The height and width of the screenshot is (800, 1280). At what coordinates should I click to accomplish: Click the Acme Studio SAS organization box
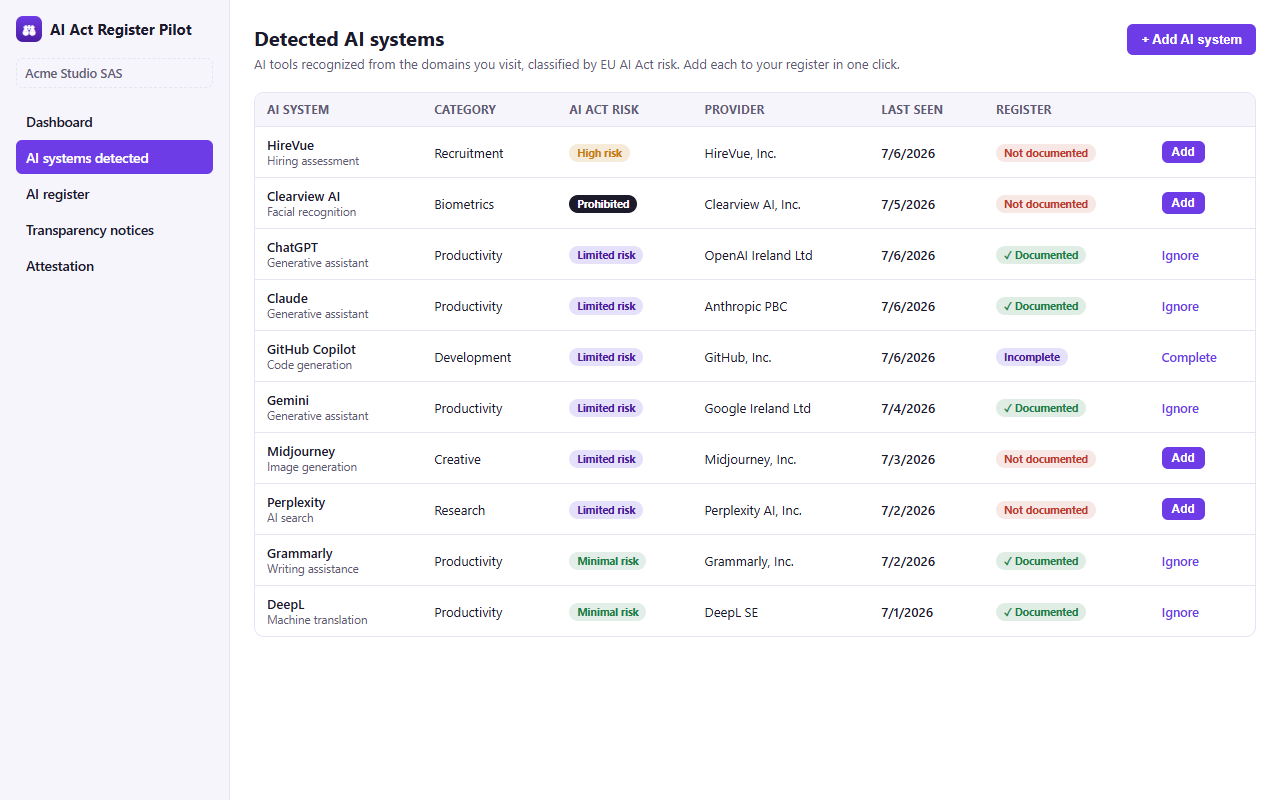pos(114,73)
